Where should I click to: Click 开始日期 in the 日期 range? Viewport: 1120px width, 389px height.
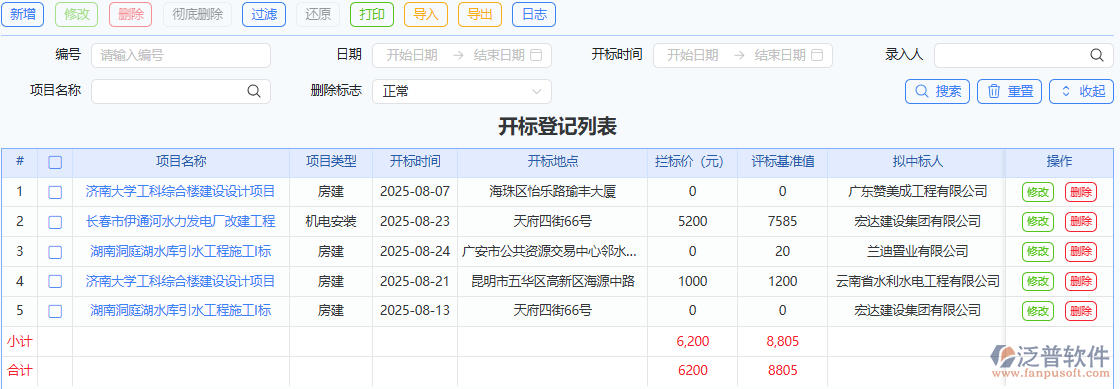(412, 55)
